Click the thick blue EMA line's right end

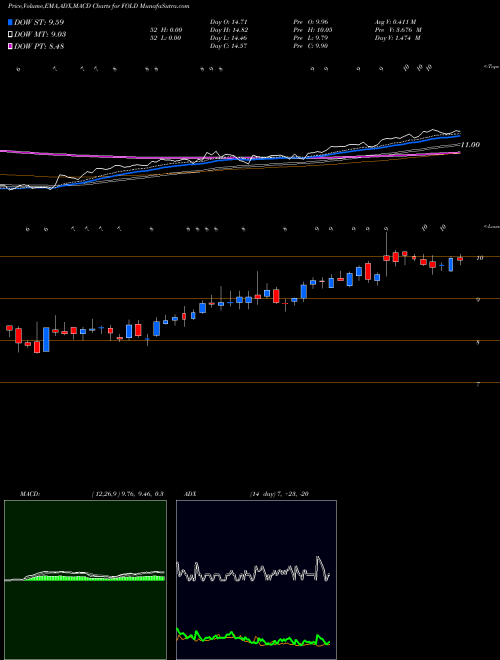click(x=458, y=136)
